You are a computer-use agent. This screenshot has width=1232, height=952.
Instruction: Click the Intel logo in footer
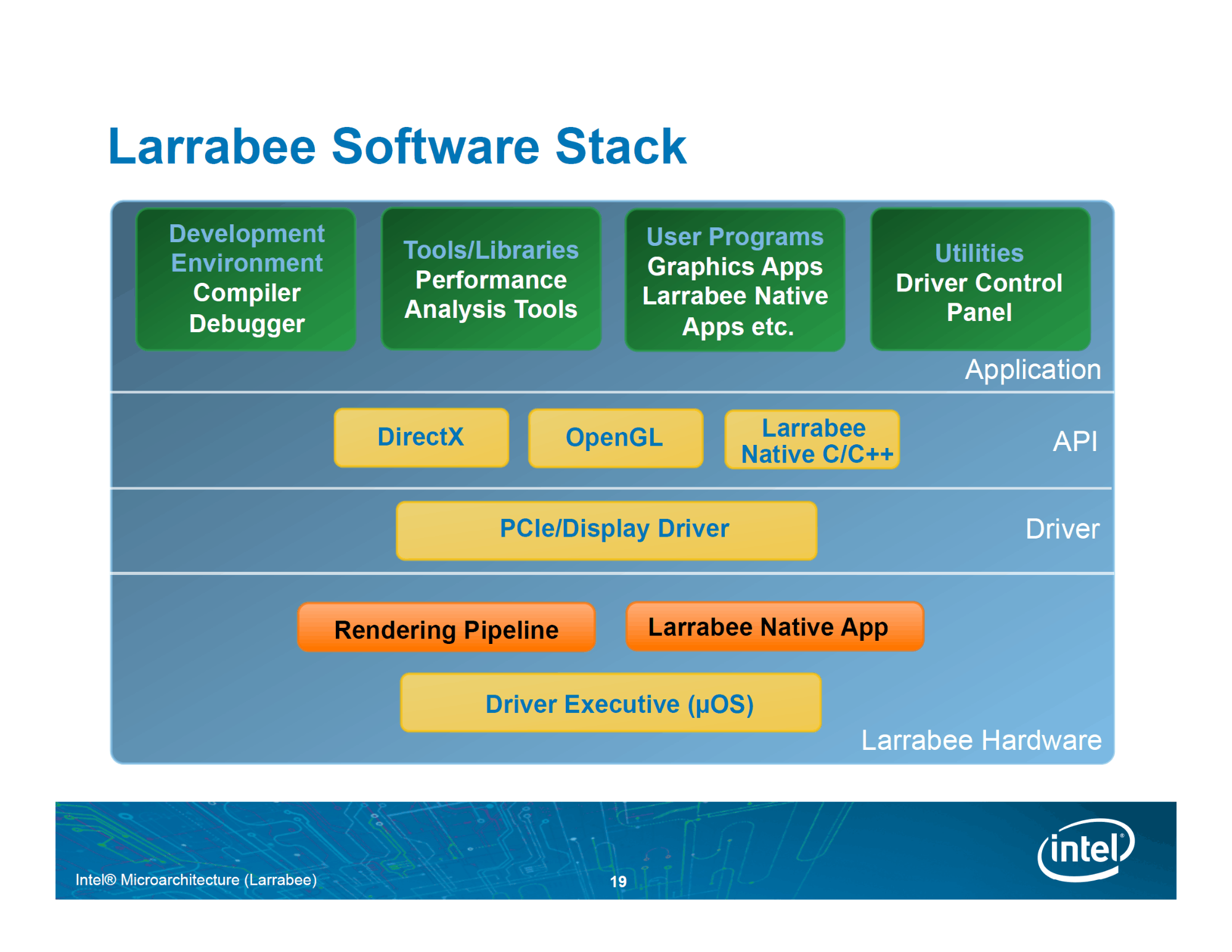[x=1086, y=850]
